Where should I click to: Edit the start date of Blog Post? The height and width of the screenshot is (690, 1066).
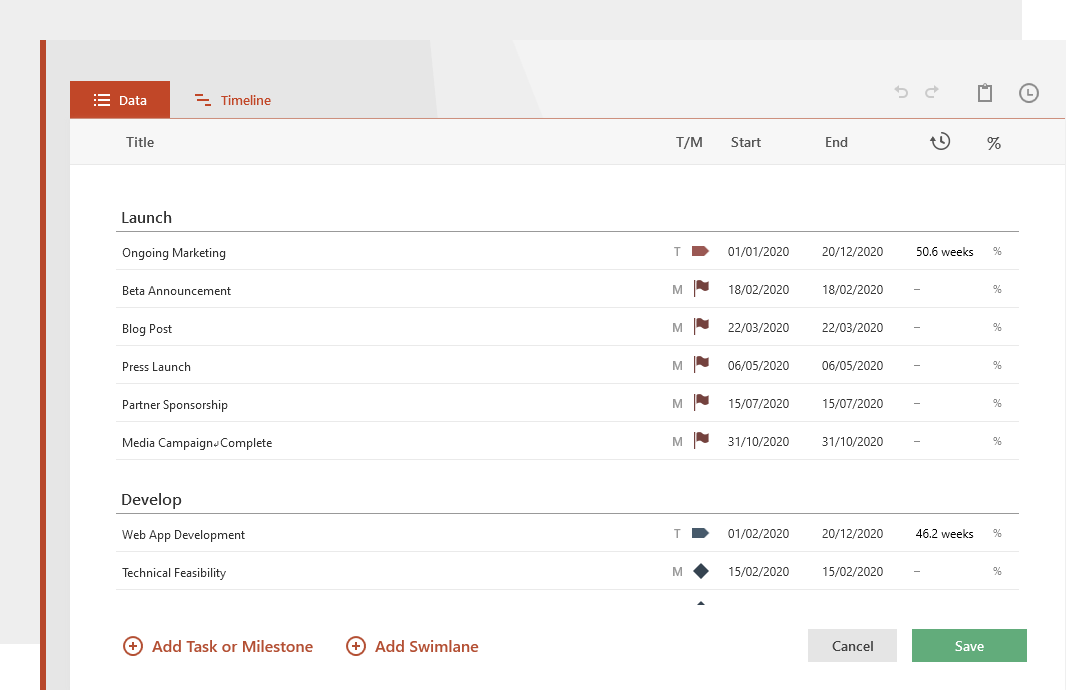tap(758, 327)
